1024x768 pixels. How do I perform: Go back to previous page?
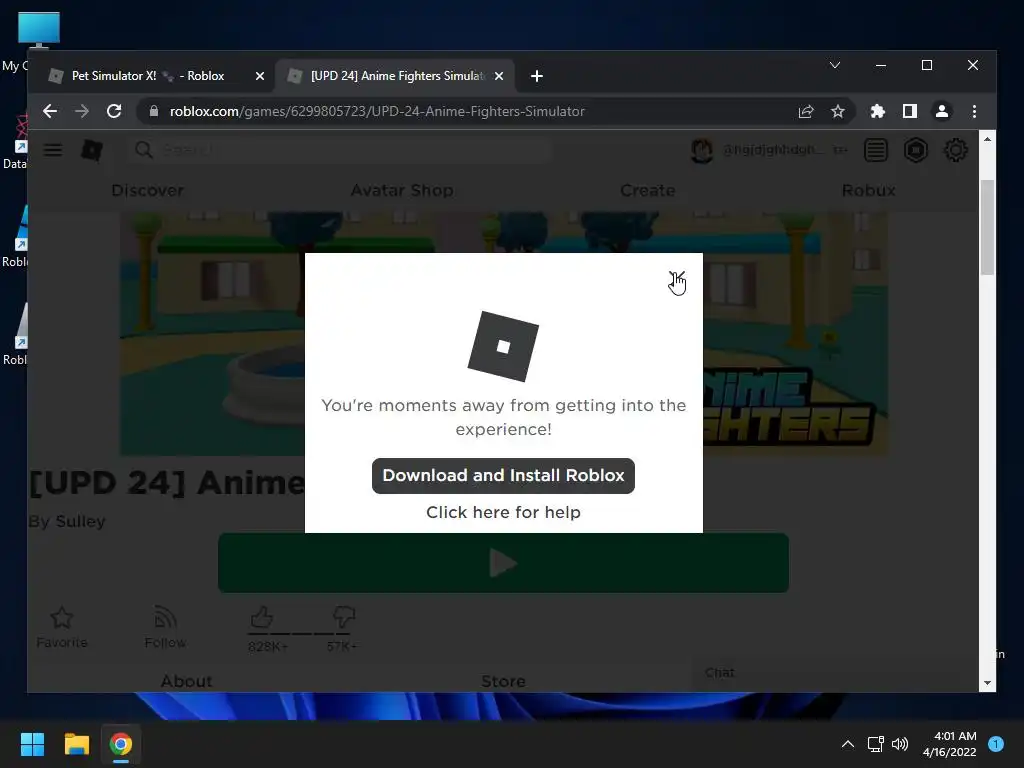point(50,111)
